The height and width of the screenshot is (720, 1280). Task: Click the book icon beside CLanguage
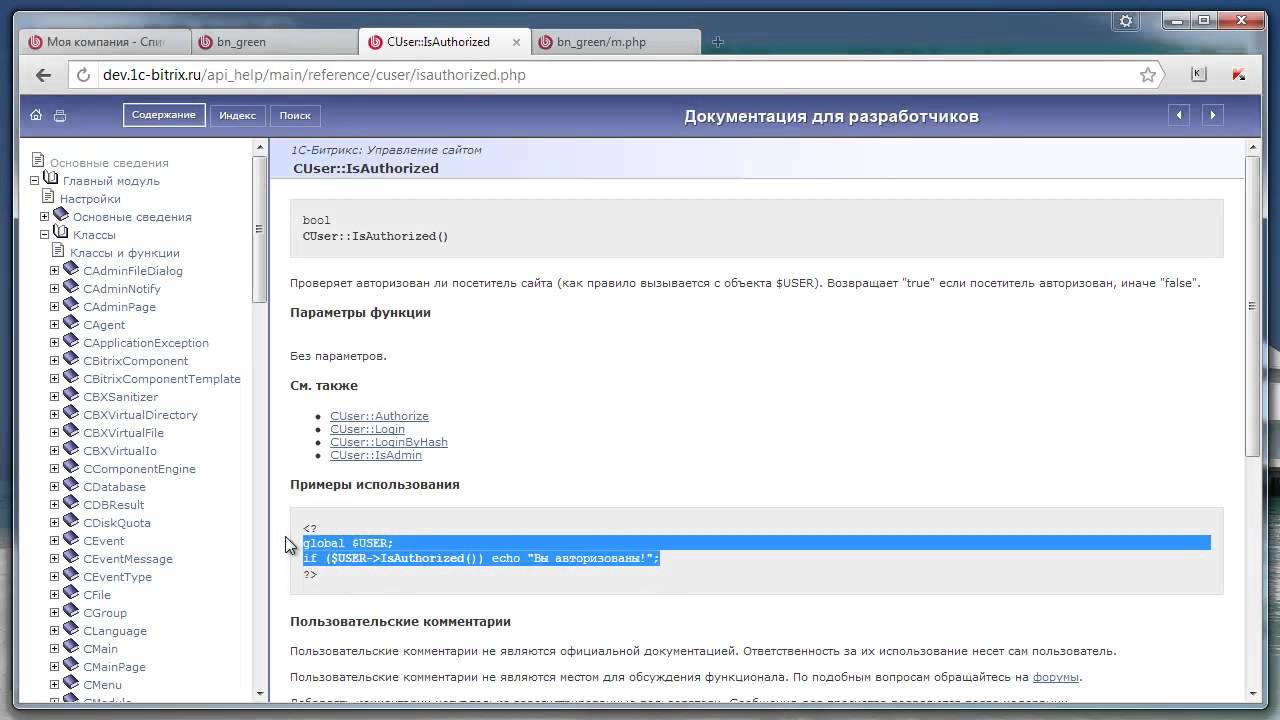click(71, 629)
